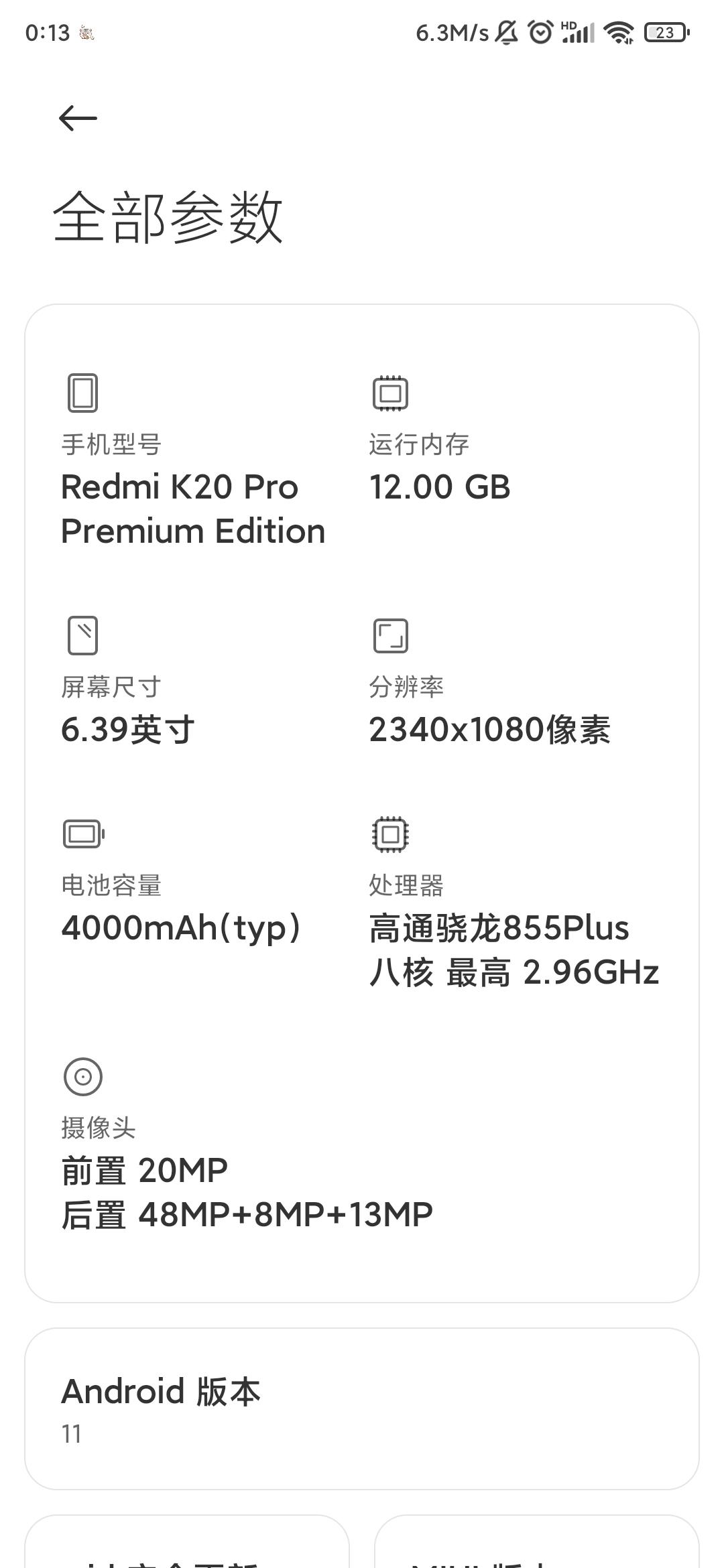The image size is (724, 1568).
Task: Tap the camera lens icon
Action: [82, 1076]
